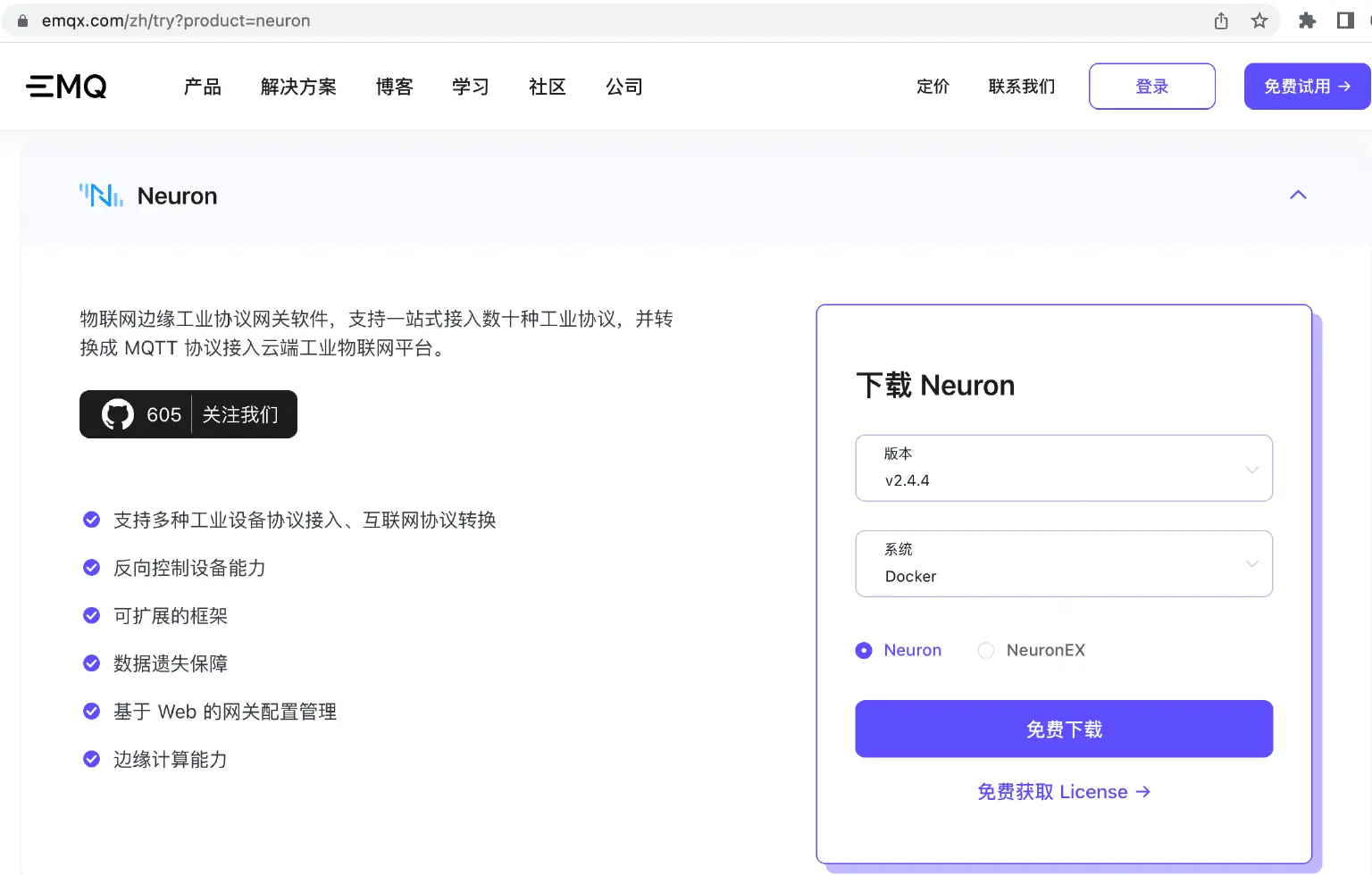Click the arrow icon inside 免费试用 button
This screenshot has height=875, width=1372.
[x=1344, y=86]
